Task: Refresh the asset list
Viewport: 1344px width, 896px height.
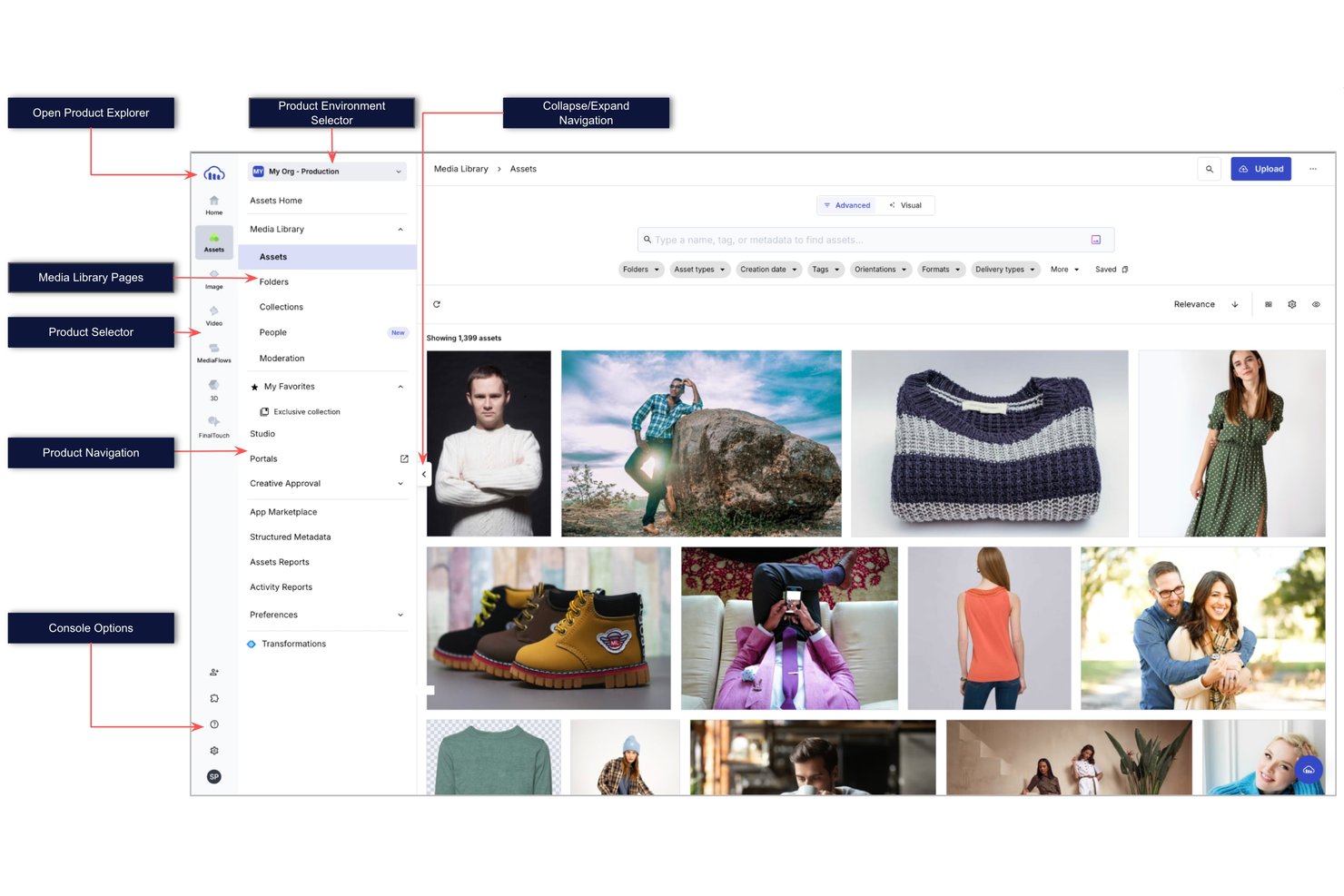Action: [x=437, y=304]
